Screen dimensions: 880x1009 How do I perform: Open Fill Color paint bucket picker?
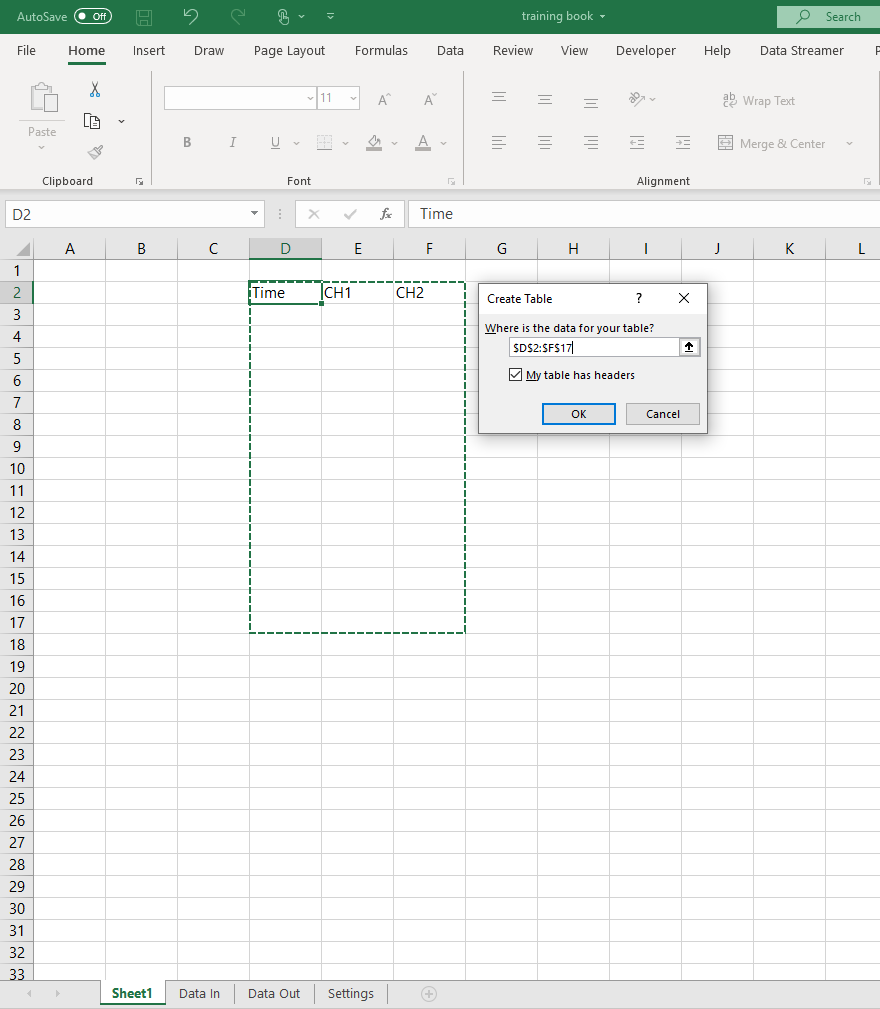[374, 142]
